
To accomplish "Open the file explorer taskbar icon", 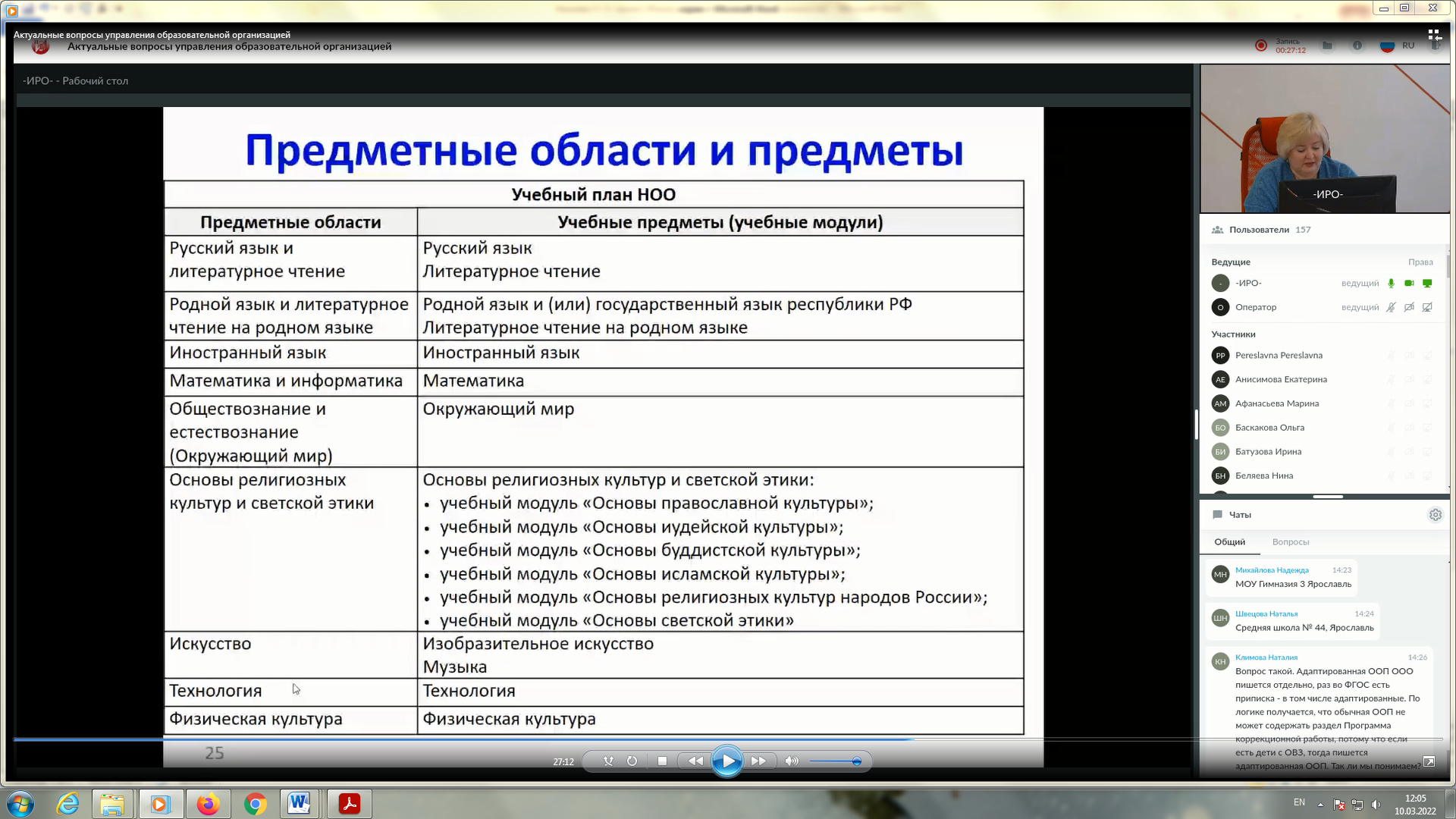I will pyautogui.click(x=112, y=804).
